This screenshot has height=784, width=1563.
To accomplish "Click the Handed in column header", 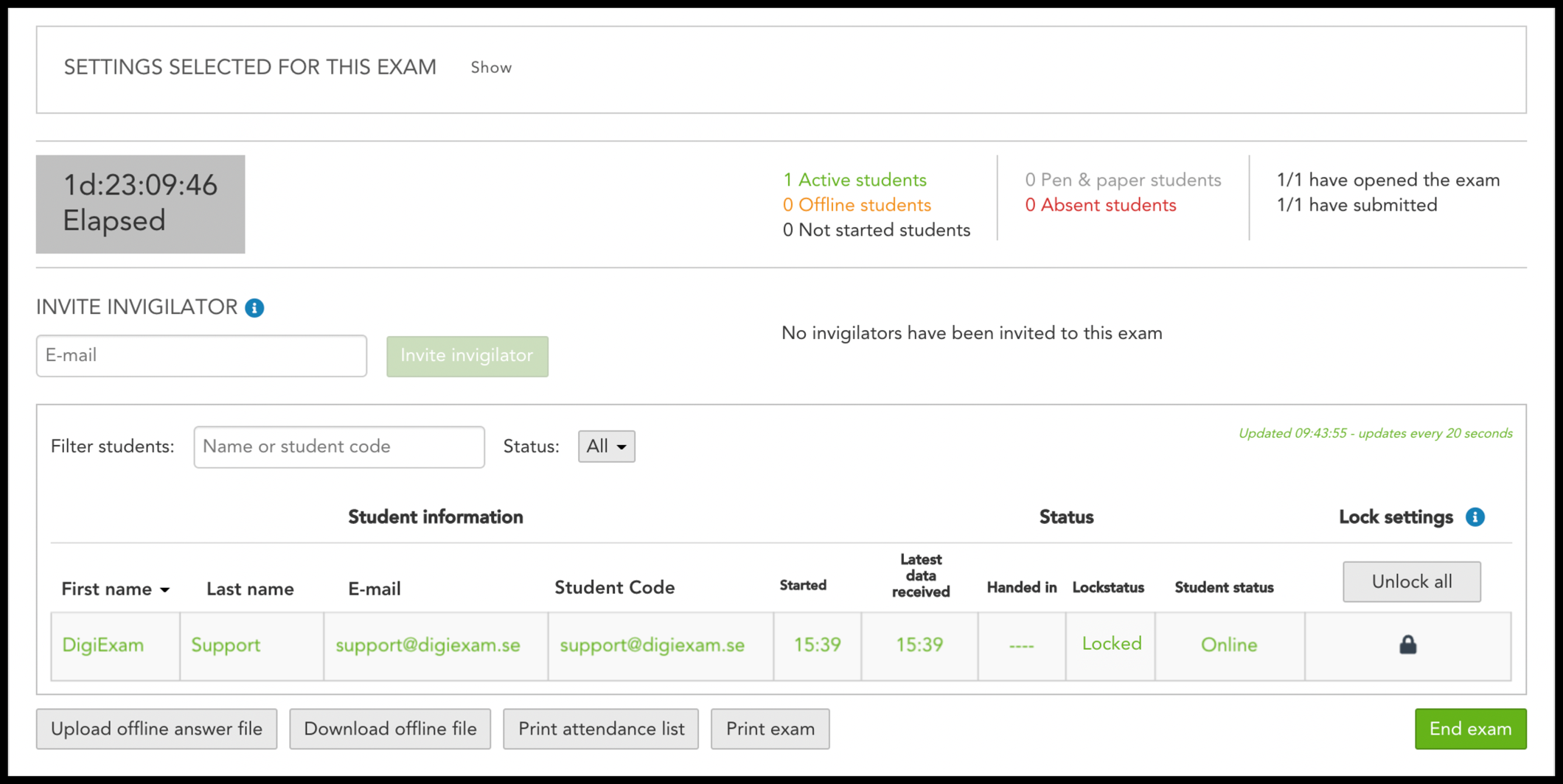I will click(1021, 587).
